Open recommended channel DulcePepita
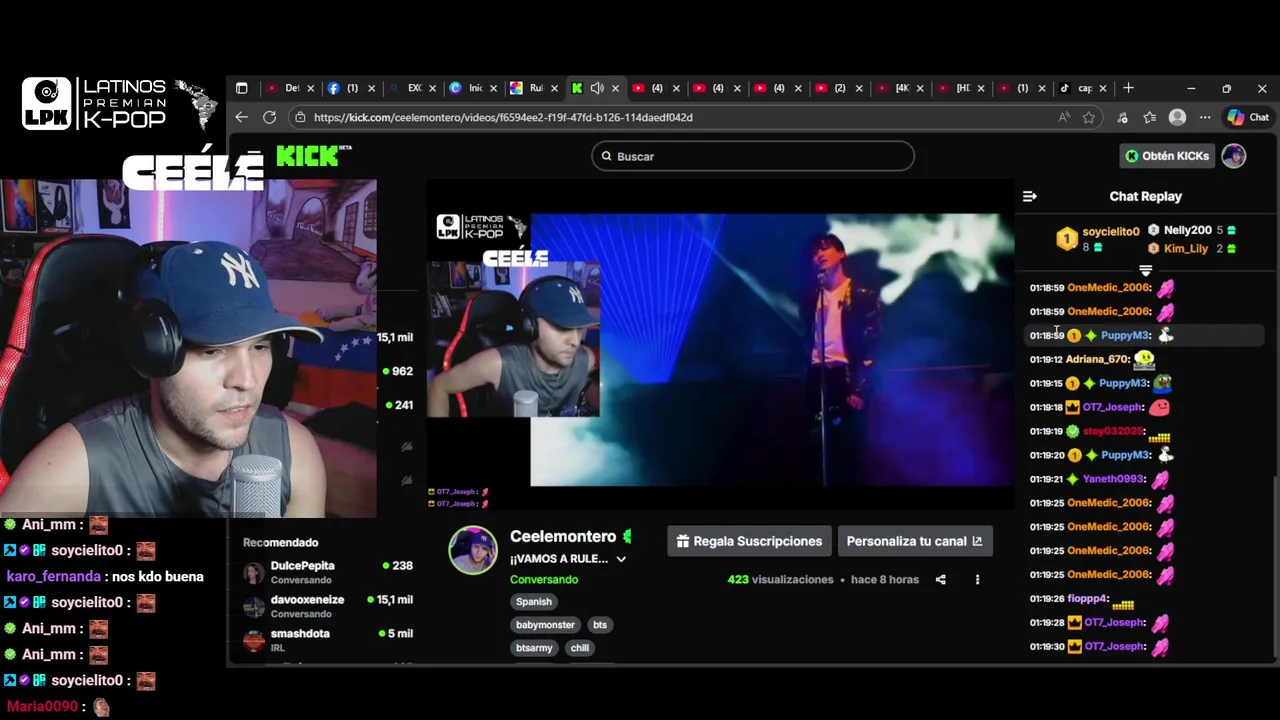The width and height of the screenshot is (1280, 720). tap(328, 572)
